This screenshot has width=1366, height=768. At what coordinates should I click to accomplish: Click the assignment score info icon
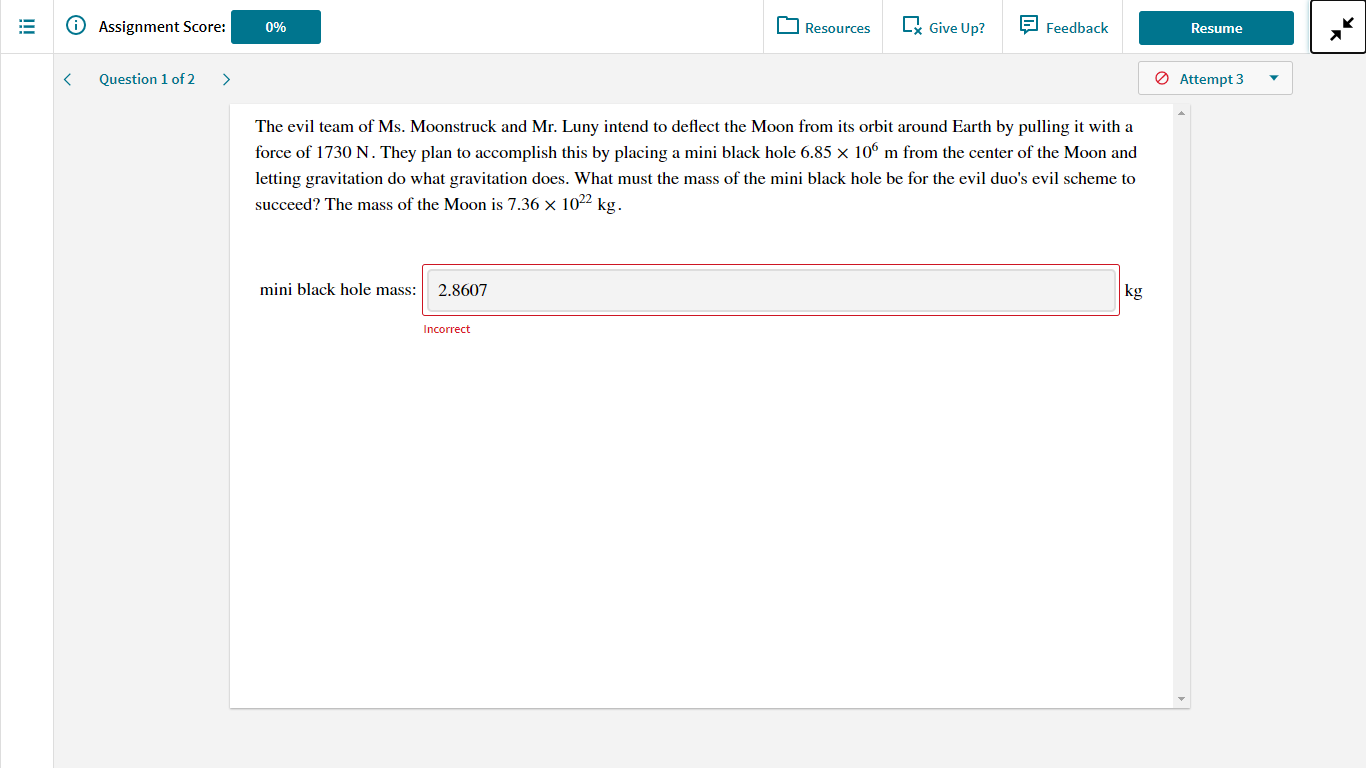pos(77,27)
